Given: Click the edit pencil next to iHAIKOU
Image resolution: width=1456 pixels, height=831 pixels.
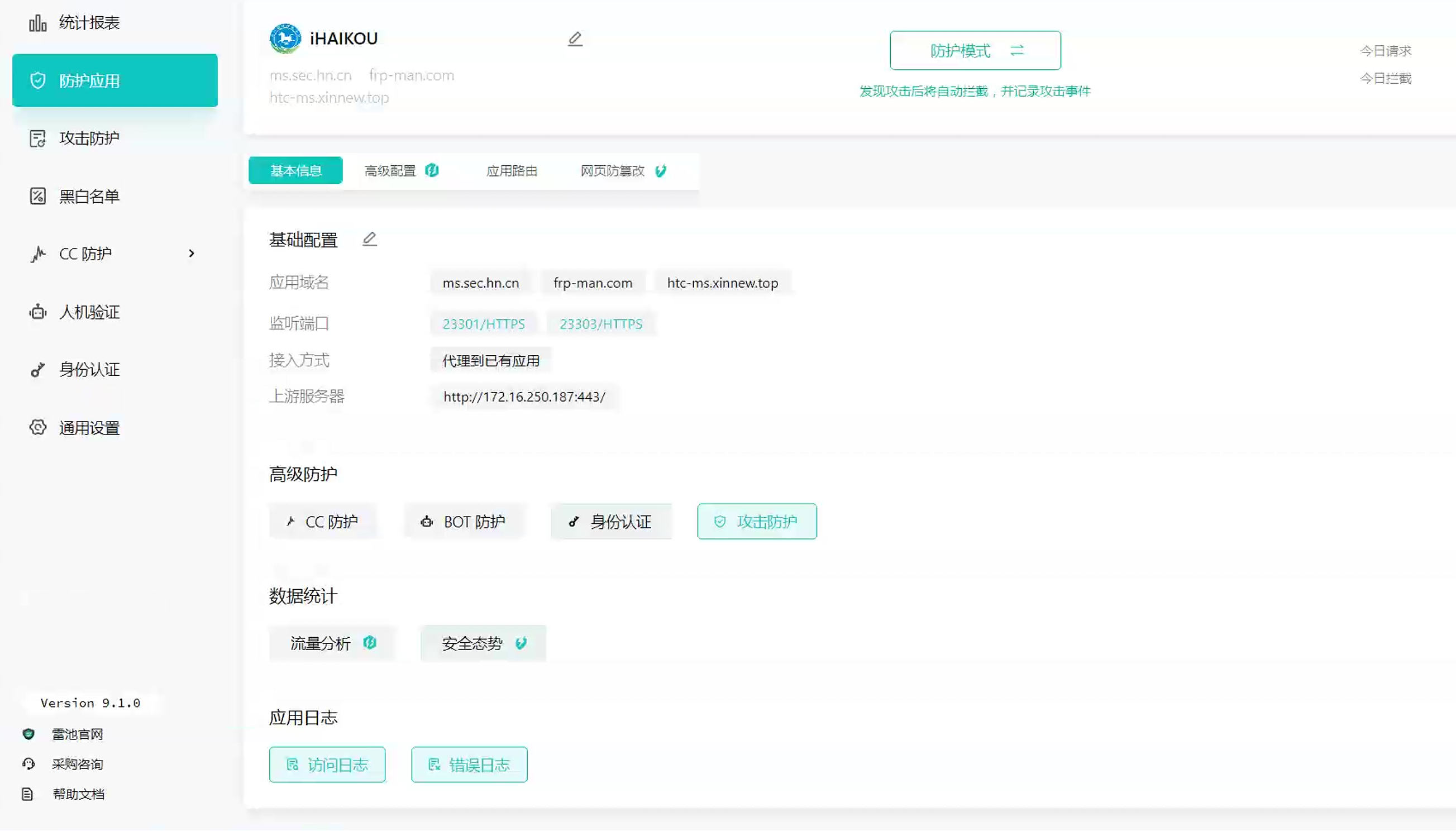Looking at the screenshot, I should [x=575, y=38].
